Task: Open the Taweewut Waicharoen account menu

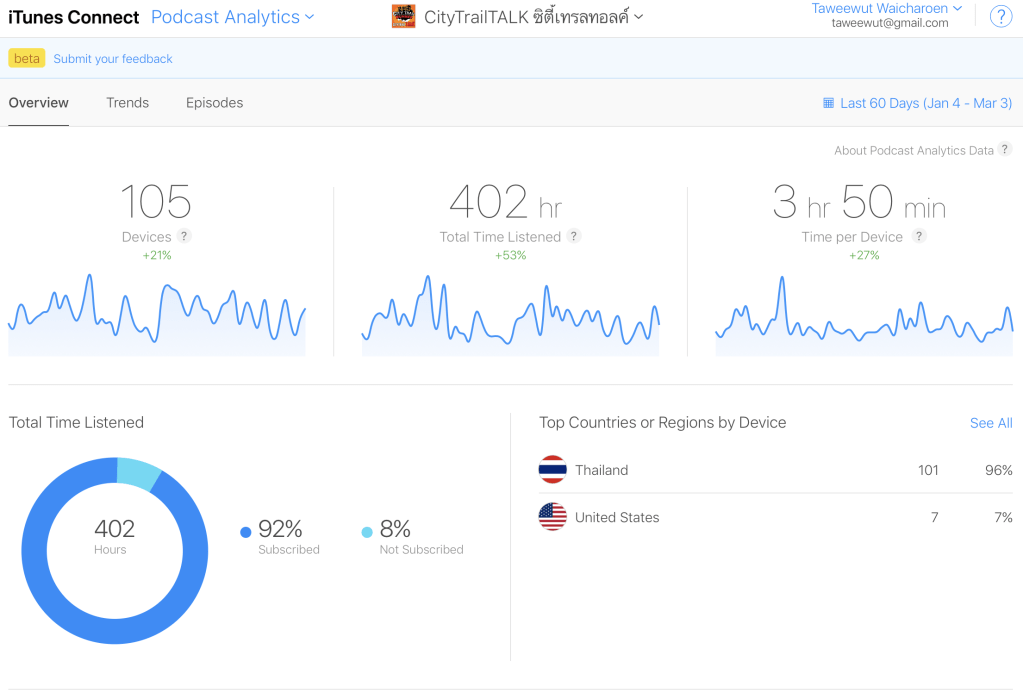Action: tap(886, 9)
